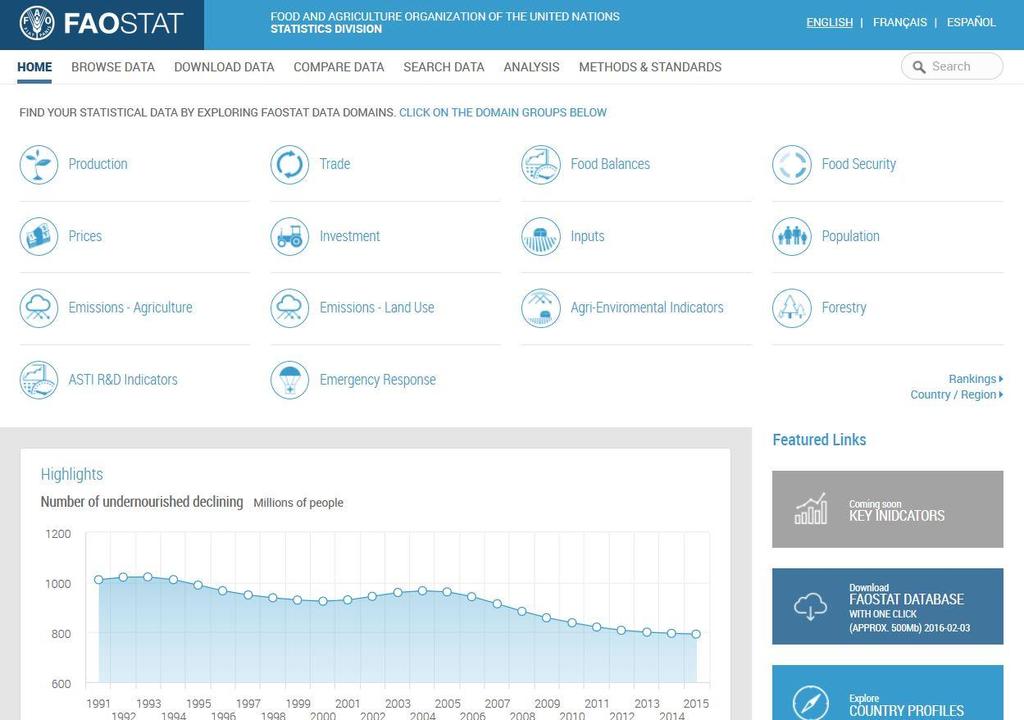This screenshot has height=720, width=1024.
Task: Open the Population domain link
Action: point(850,236)
